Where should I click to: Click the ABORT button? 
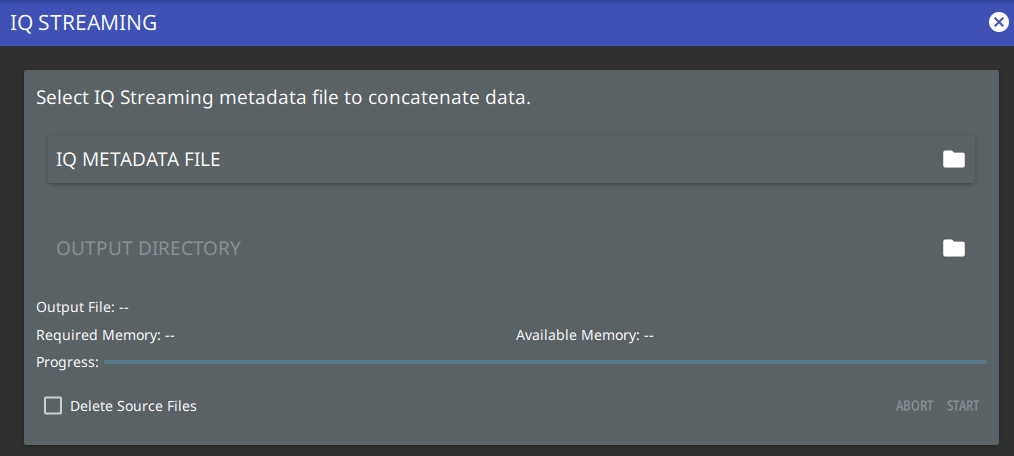pos(914,406)
